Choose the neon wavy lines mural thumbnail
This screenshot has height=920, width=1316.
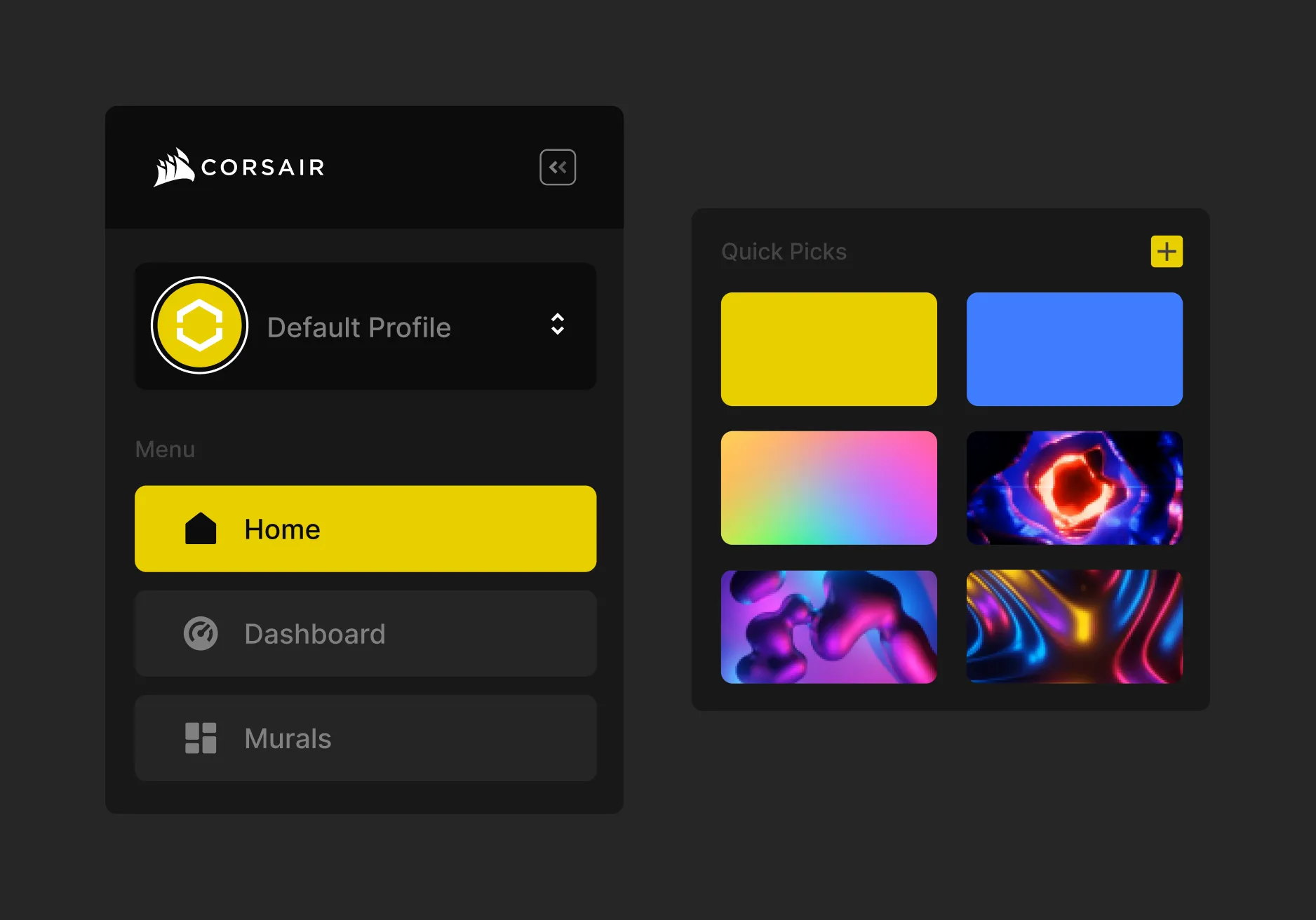[1074, 627]
